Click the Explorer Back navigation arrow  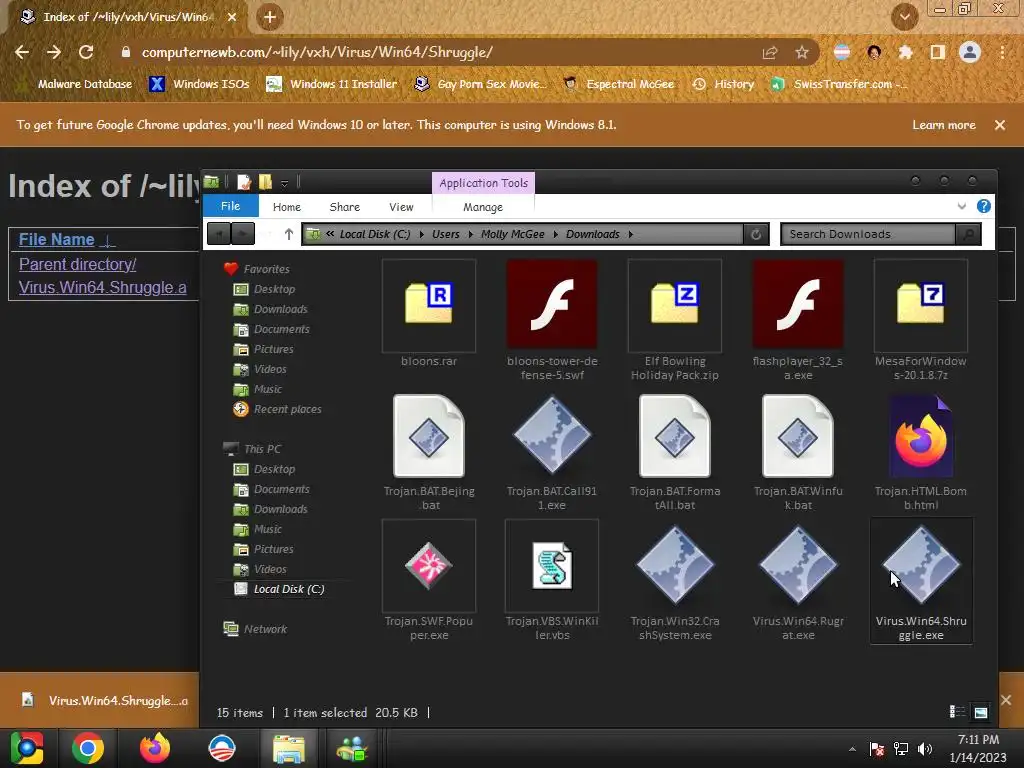tap(219, 234)
